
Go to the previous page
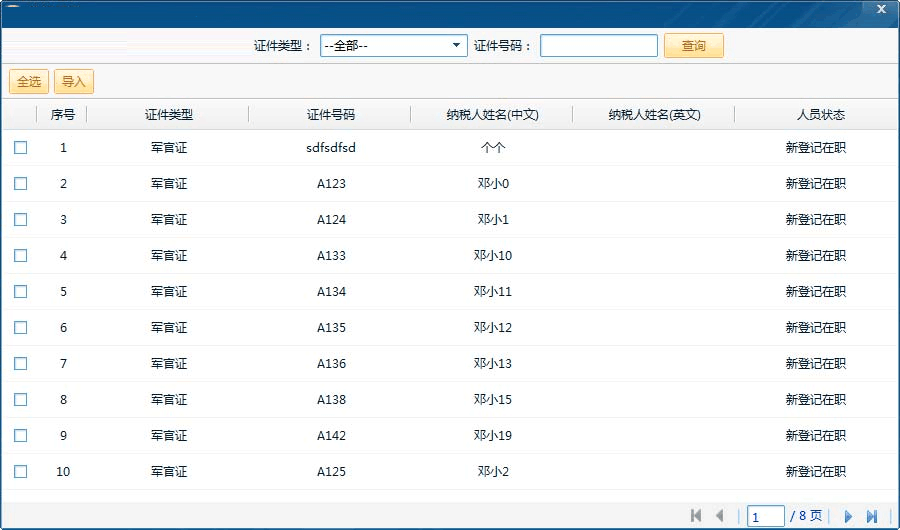719,516
